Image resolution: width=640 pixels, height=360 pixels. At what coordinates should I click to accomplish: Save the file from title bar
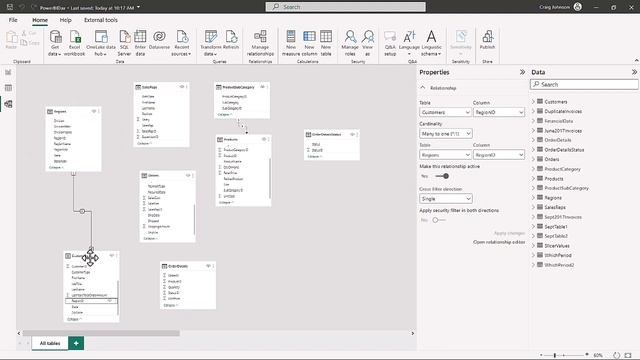click(x=10, y=7)
